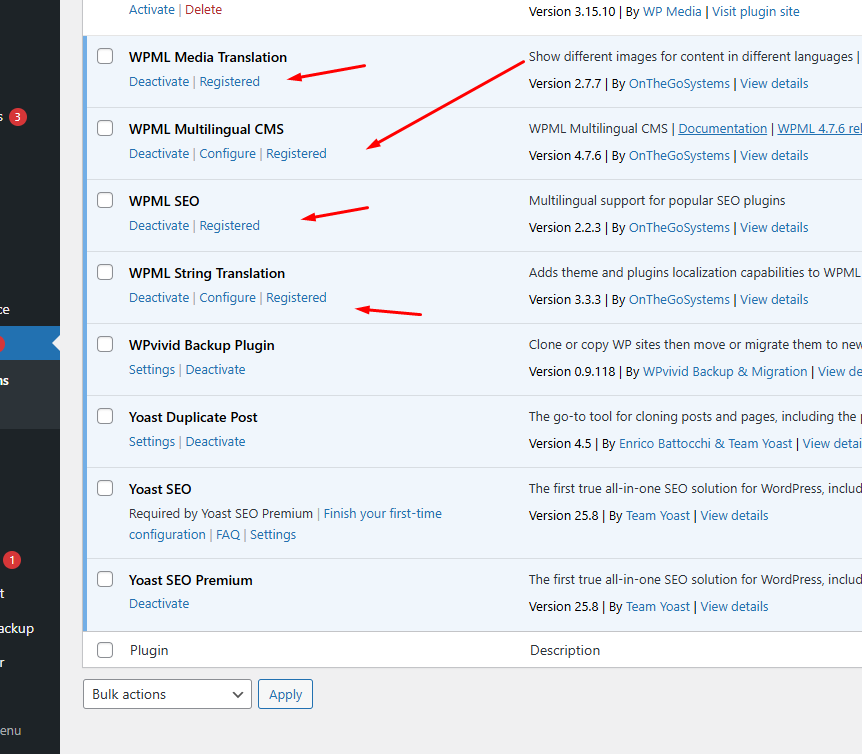Open the Bulk actions dropdown

(167, 694)
